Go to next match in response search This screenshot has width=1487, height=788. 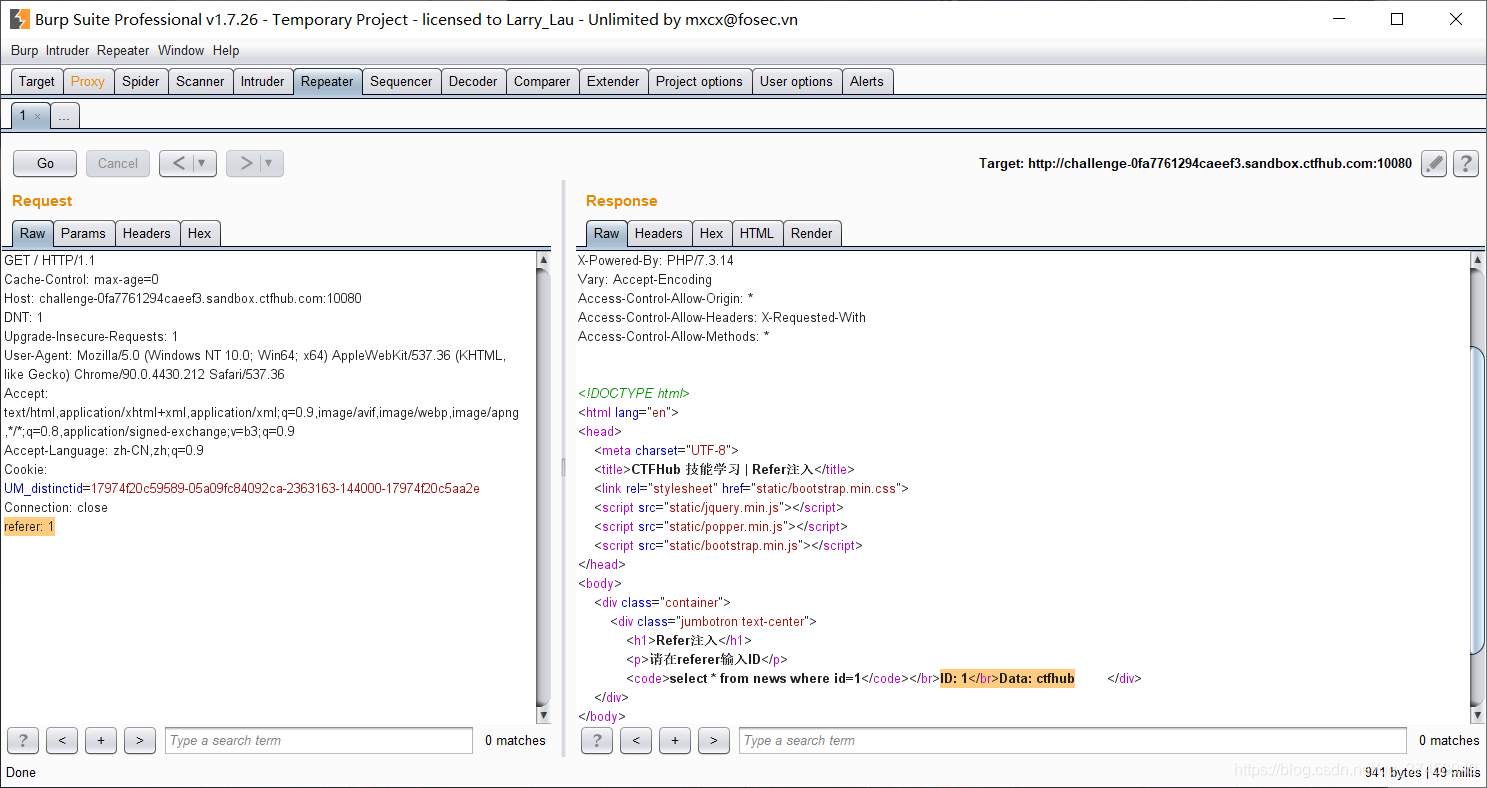point(714,740)
